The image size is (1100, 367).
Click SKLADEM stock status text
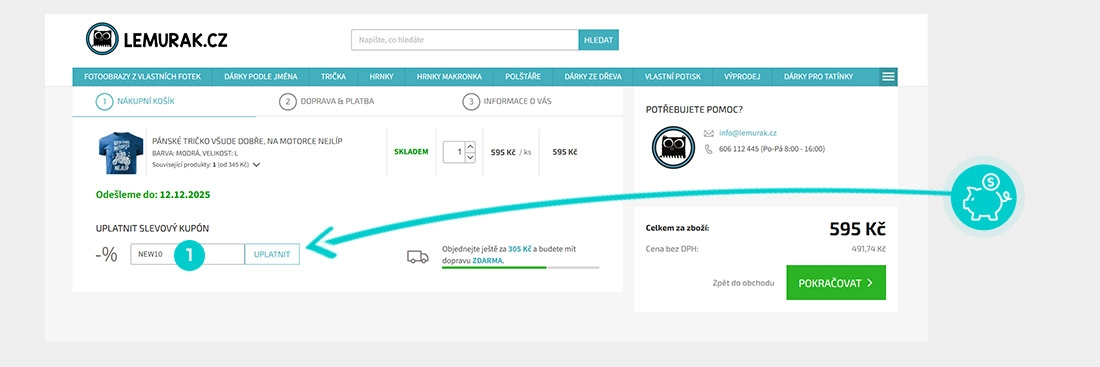[411, 152]
